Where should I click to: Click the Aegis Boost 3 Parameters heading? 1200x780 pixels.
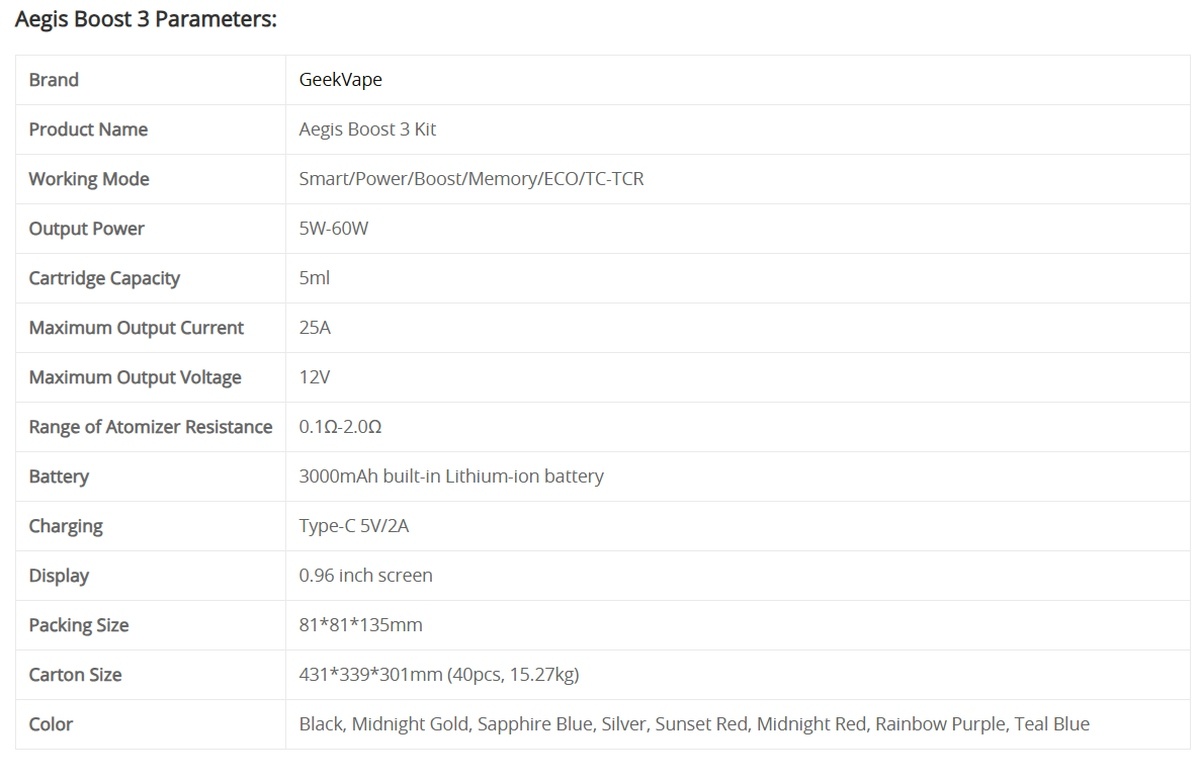click(x=146, y=19)
